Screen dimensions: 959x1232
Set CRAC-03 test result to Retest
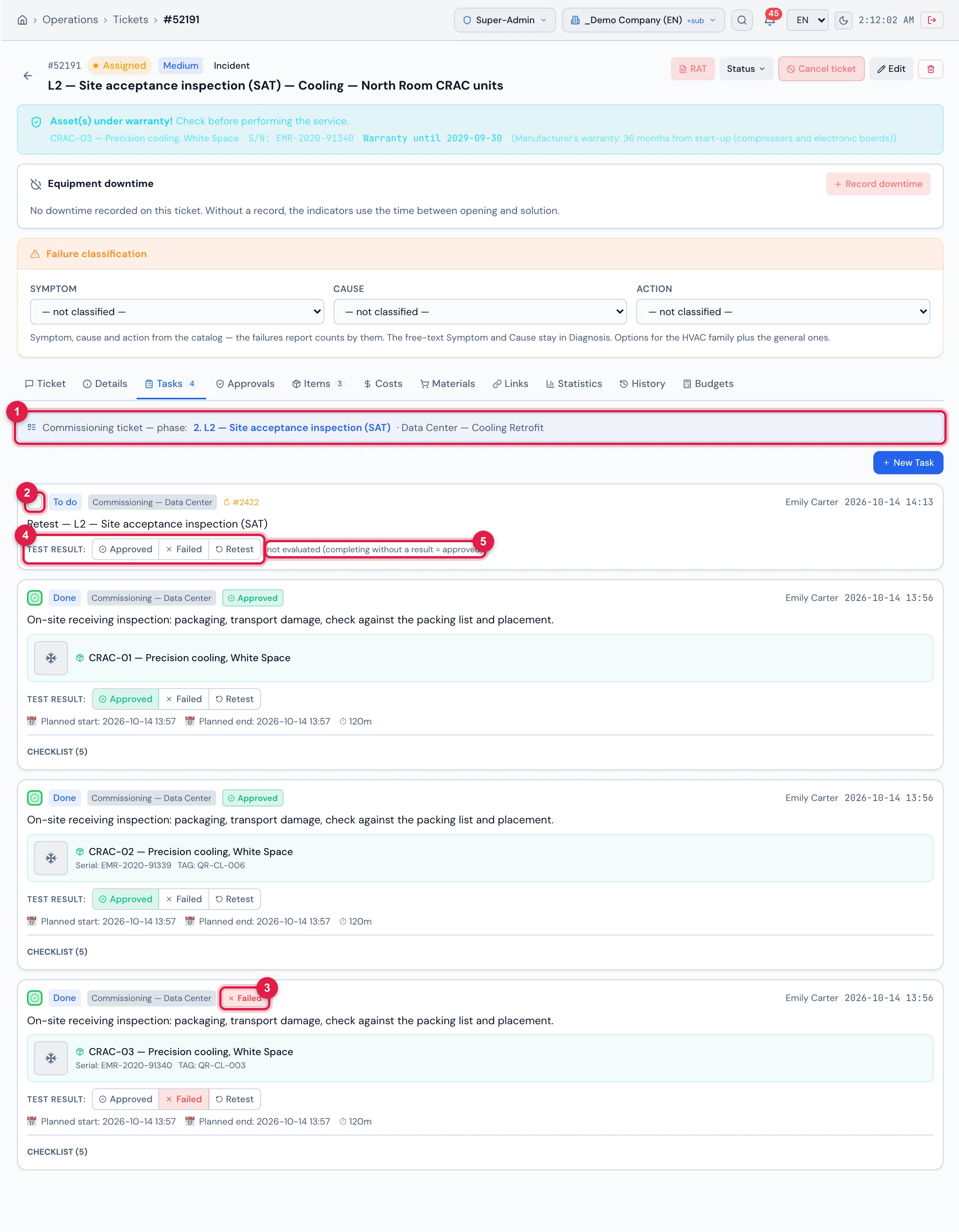[x=234, y=1099]
